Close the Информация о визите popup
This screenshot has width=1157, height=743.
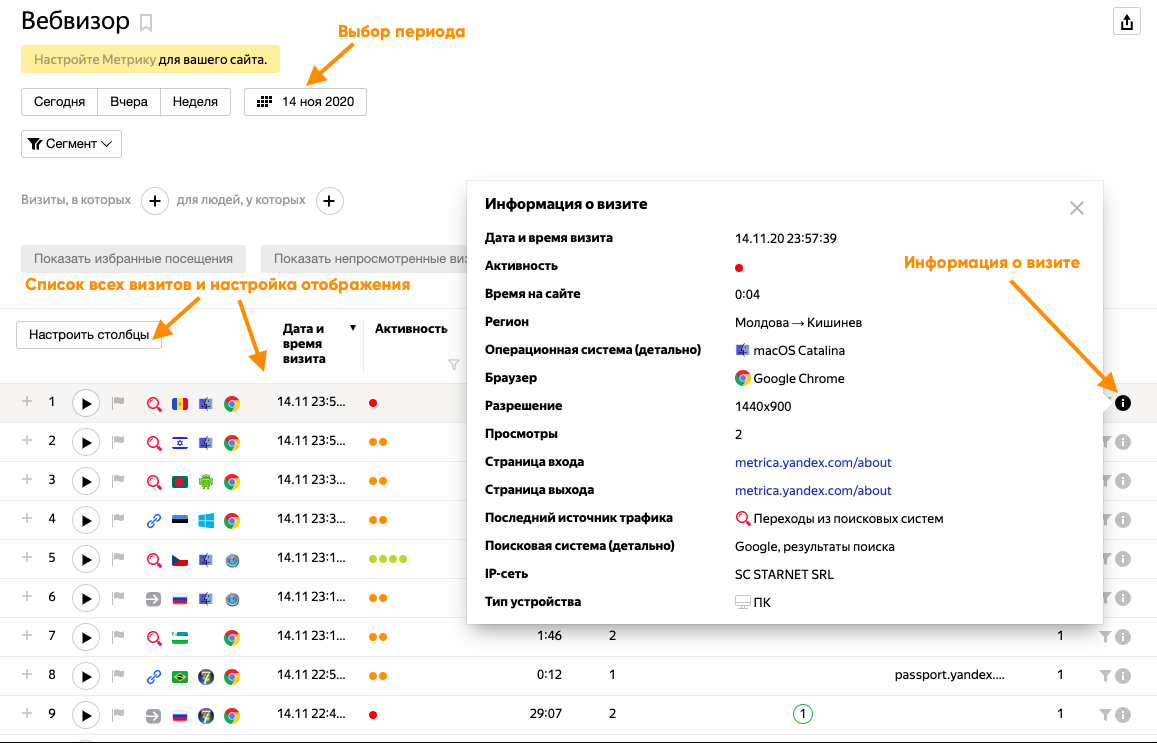[x=1077, y=208]
